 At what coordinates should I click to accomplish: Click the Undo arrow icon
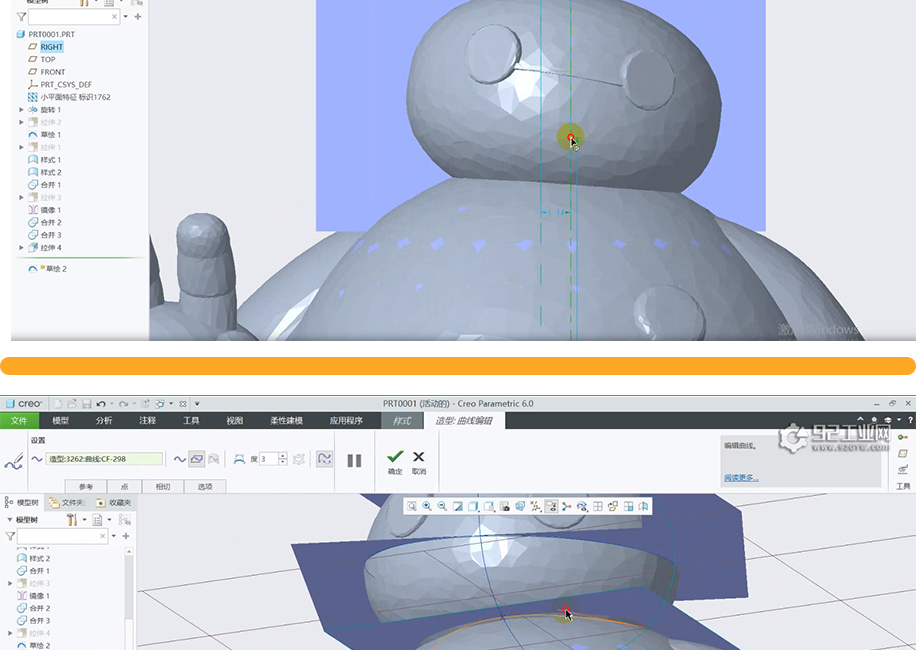[x=101, y=404]
